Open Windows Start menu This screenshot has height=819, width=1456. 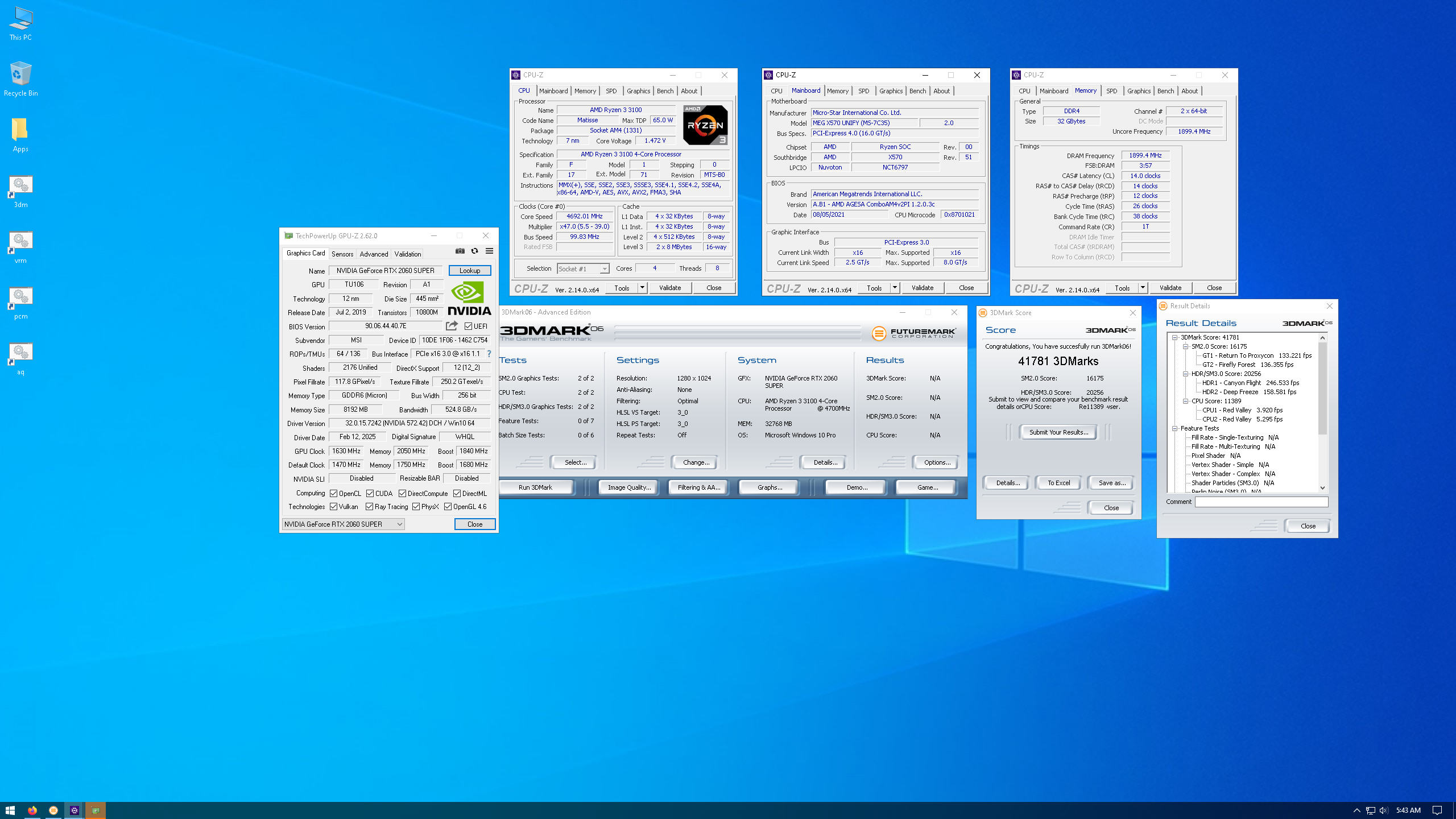[x=10, y=810]
